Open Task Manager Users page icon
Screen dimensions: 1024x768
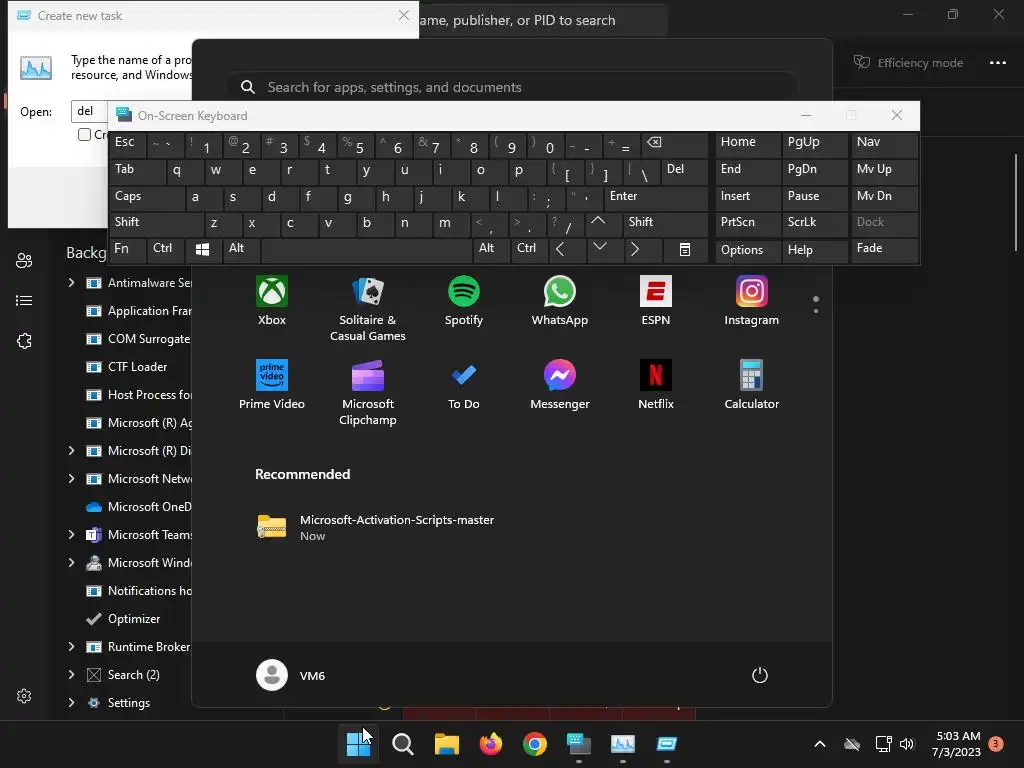24,261
